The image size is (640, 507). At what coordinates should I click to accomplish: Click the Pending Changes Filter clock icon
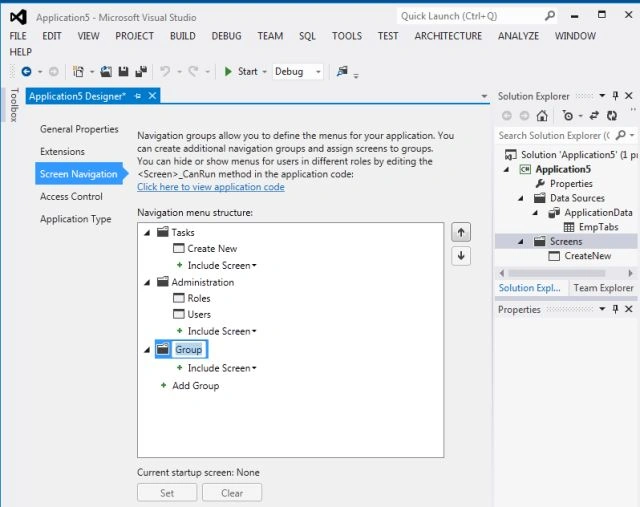pyautogui.click(x=568, y=116)
